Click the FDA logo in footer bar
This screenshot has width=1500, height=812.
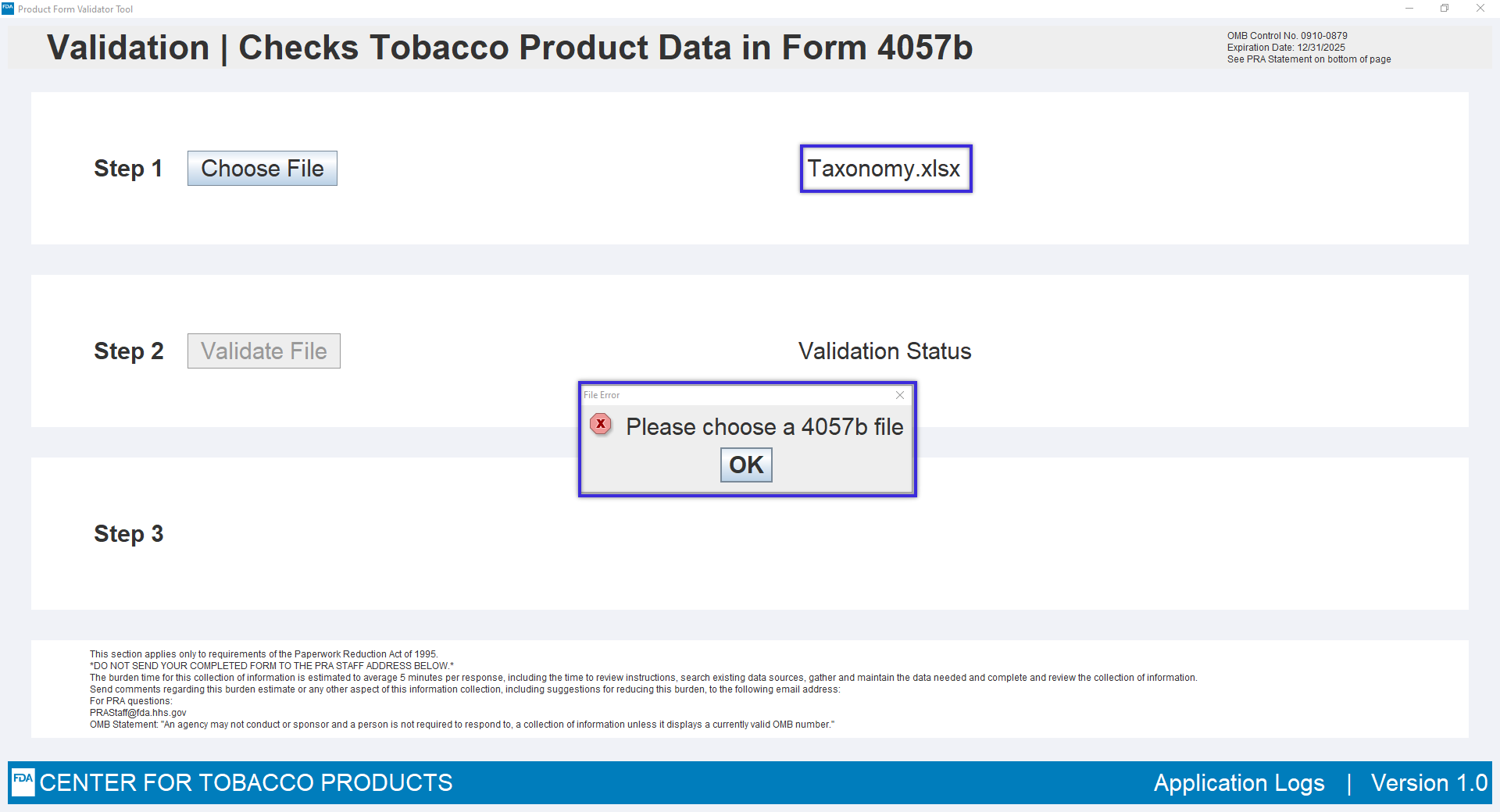pos(23,781)
